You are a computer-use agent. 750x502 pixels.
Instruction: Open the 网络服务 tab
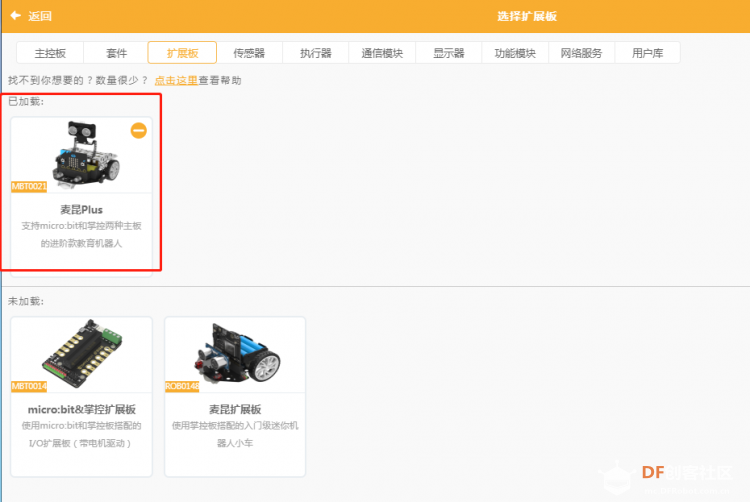[581, 53]
